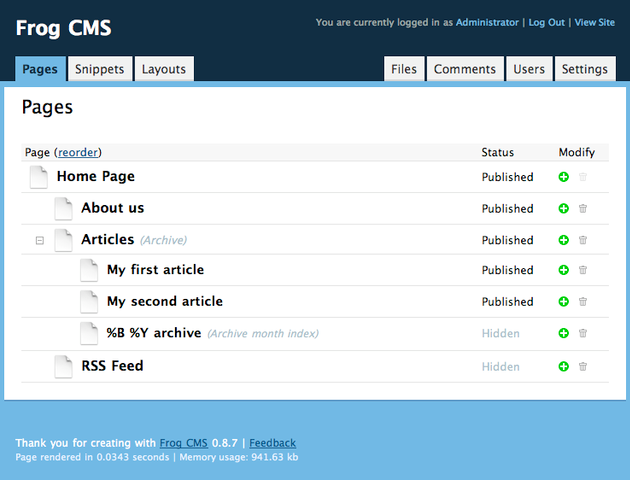Image resolution: width=630 pixels, height=480 pixels.
Task: Open the Frog CMS footer link
Action: [x=184, y=443]
